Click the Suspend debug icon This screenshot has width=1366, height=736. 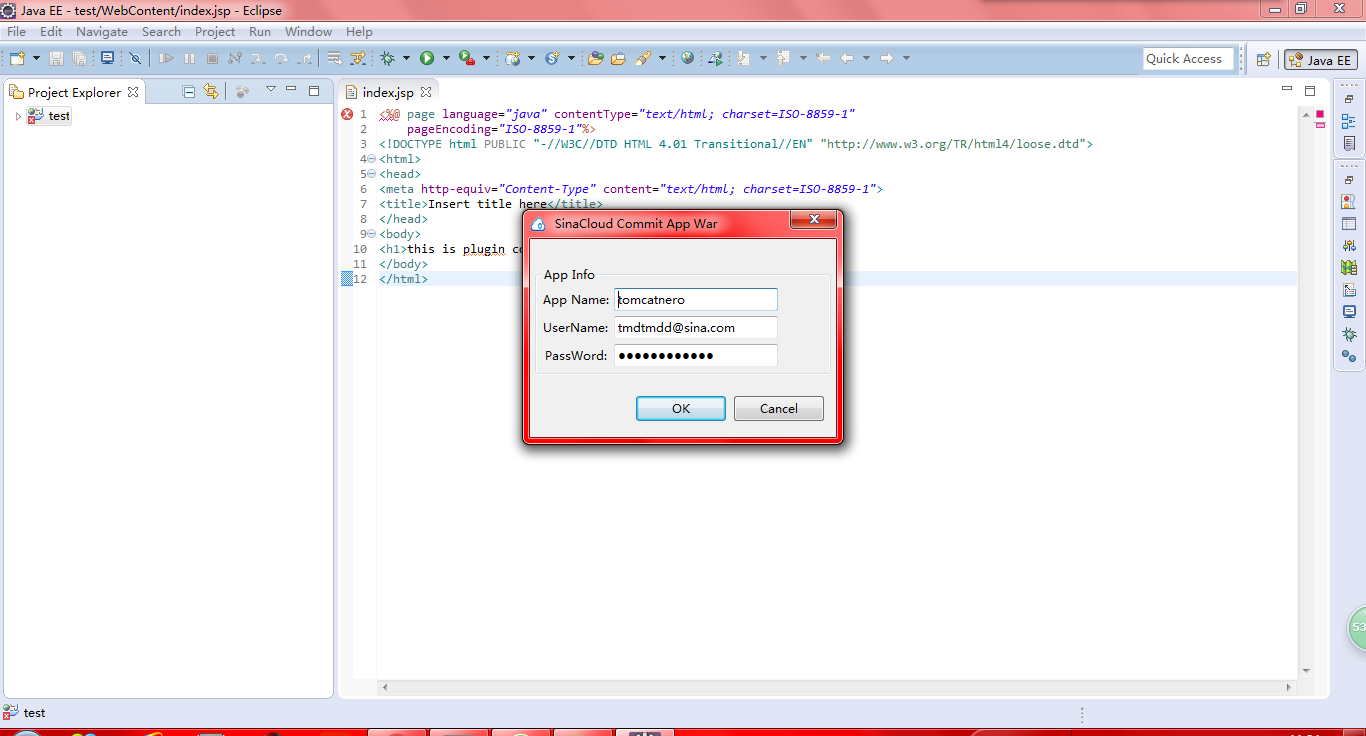[x=189, y=59]
